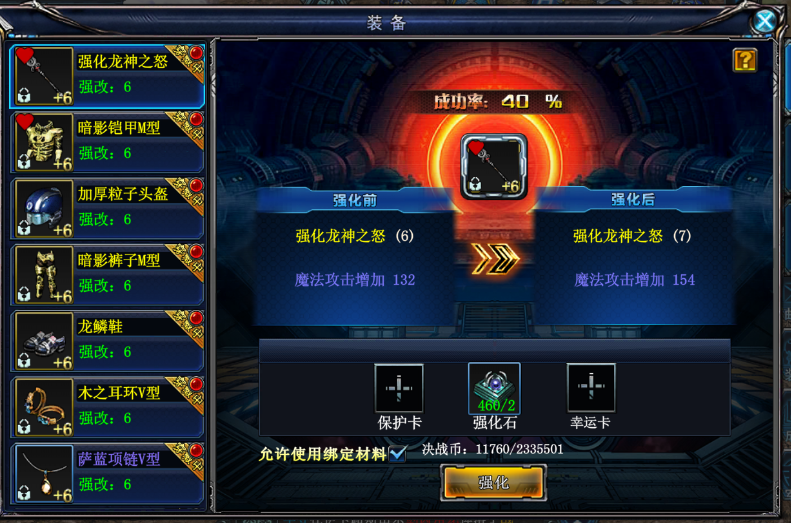Toggle the 允许使用绑定材料 checkbox

click(x=398, y=453)
